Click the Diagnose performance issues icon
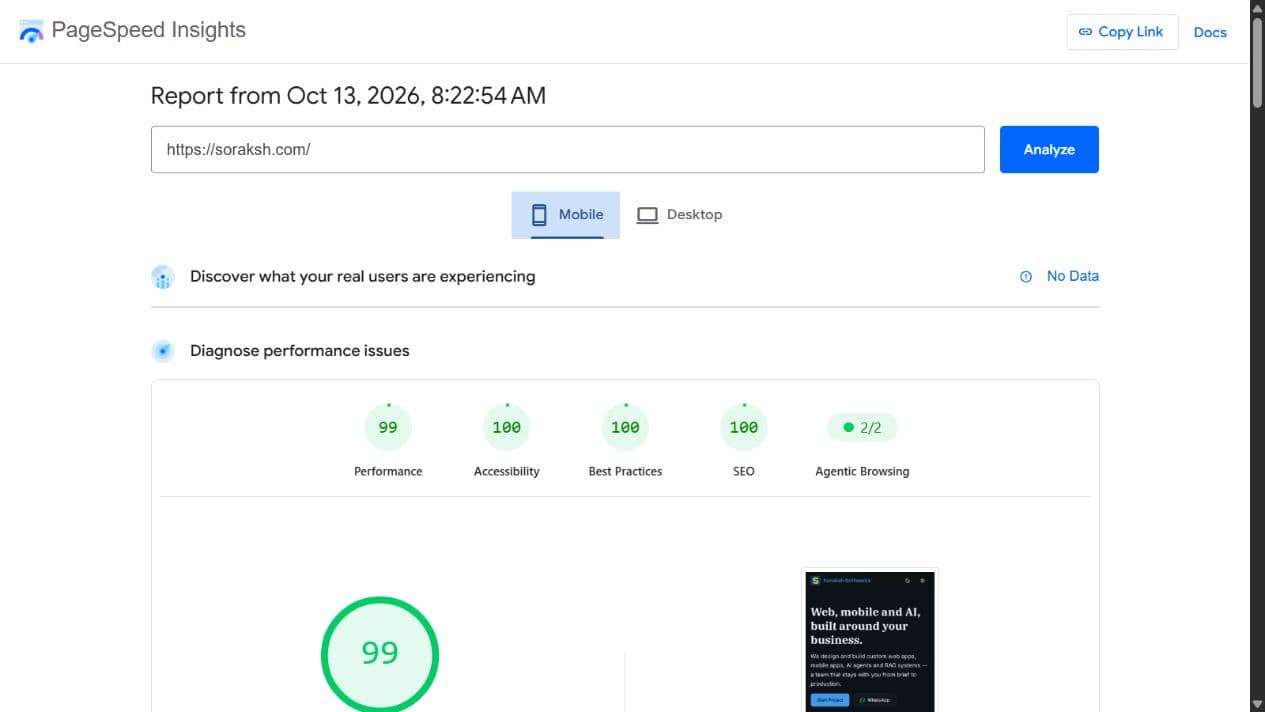The height and width of the screenshot is (712, 1265). click(x=163, y=351)
